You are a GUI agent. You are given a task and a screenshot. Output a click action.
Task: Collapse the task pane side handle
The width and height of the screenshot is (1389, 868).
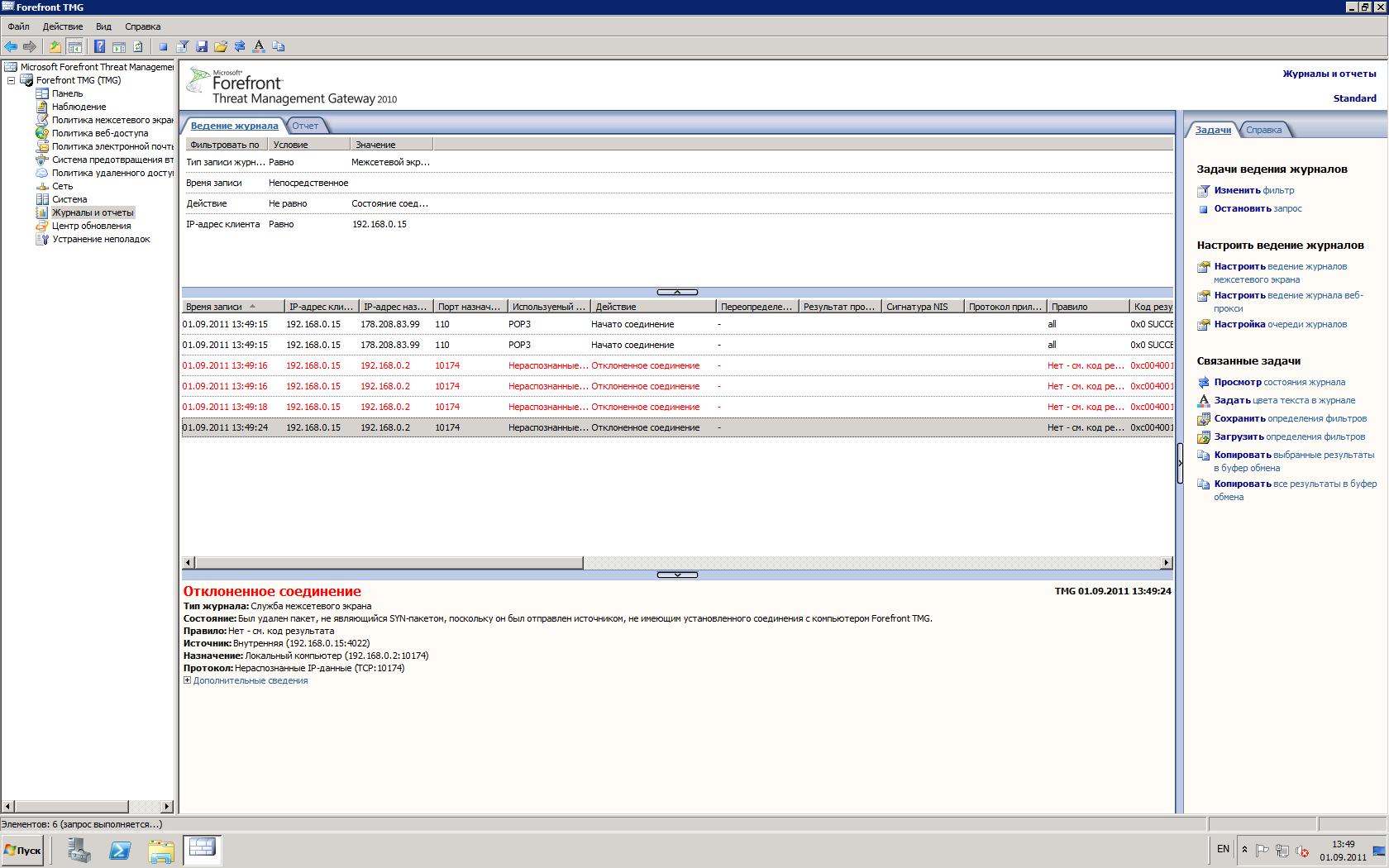coord(1180,463)
